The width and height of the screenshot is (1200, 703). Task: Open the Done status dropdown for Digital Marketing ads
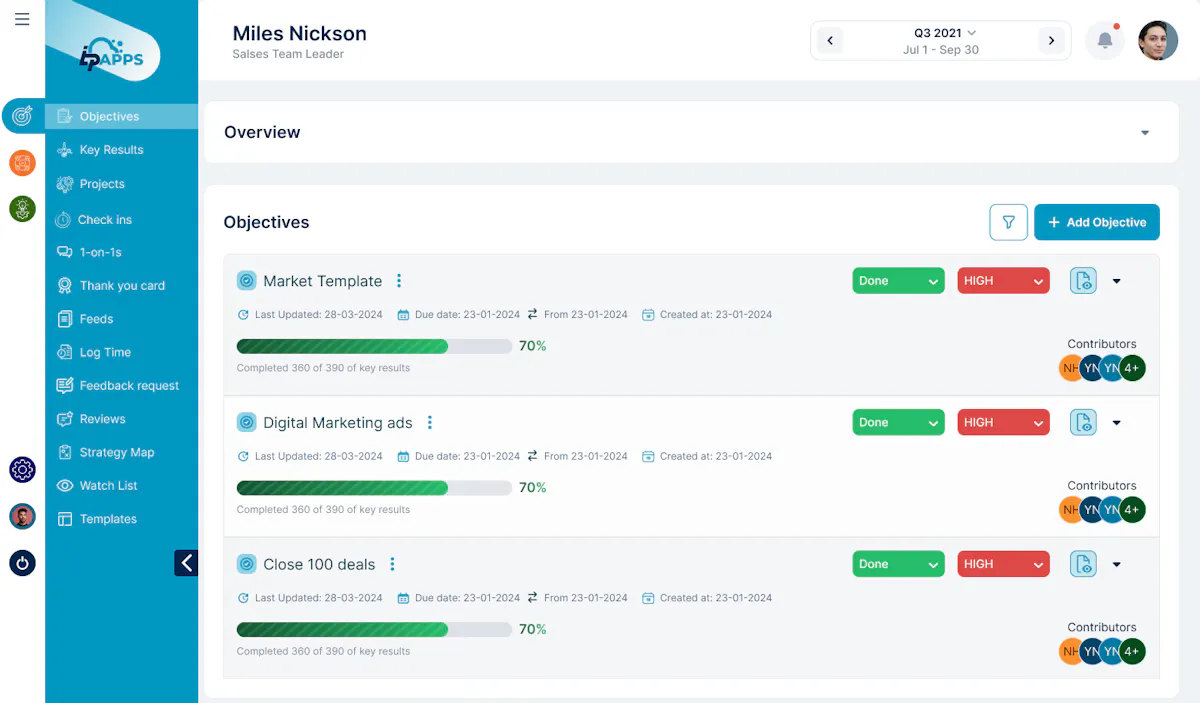[x=898, y=422]
